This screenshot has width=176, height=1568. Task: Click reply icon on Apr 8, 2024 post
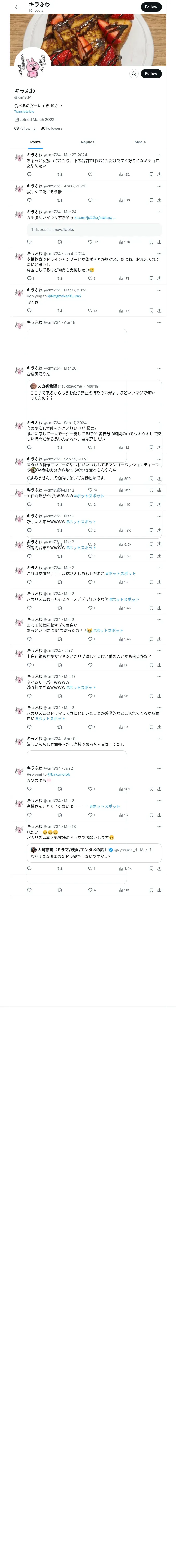[x=29, y=200]
